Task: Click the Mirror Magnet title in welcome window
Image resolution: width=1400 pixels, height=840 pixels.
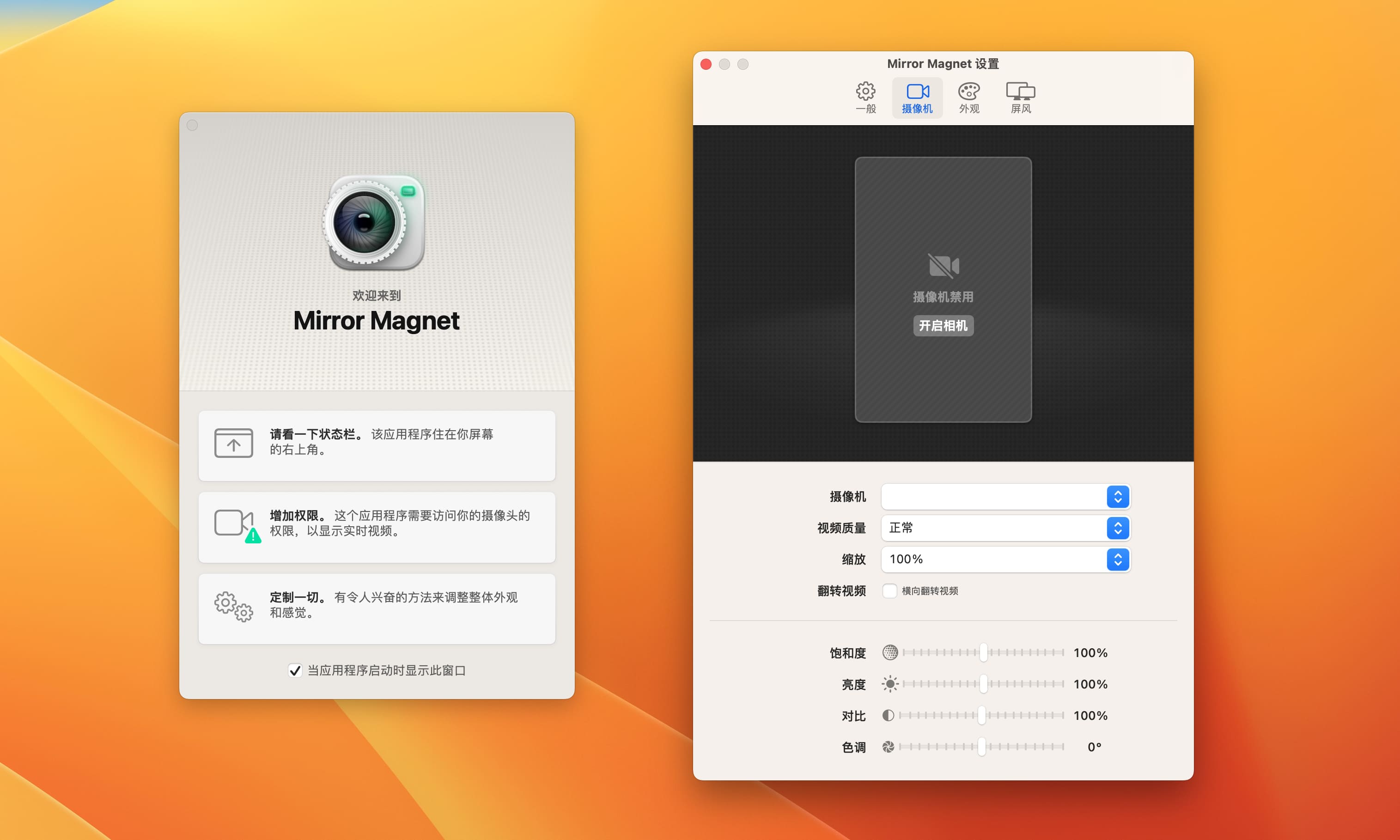Action: pos(376,321)
